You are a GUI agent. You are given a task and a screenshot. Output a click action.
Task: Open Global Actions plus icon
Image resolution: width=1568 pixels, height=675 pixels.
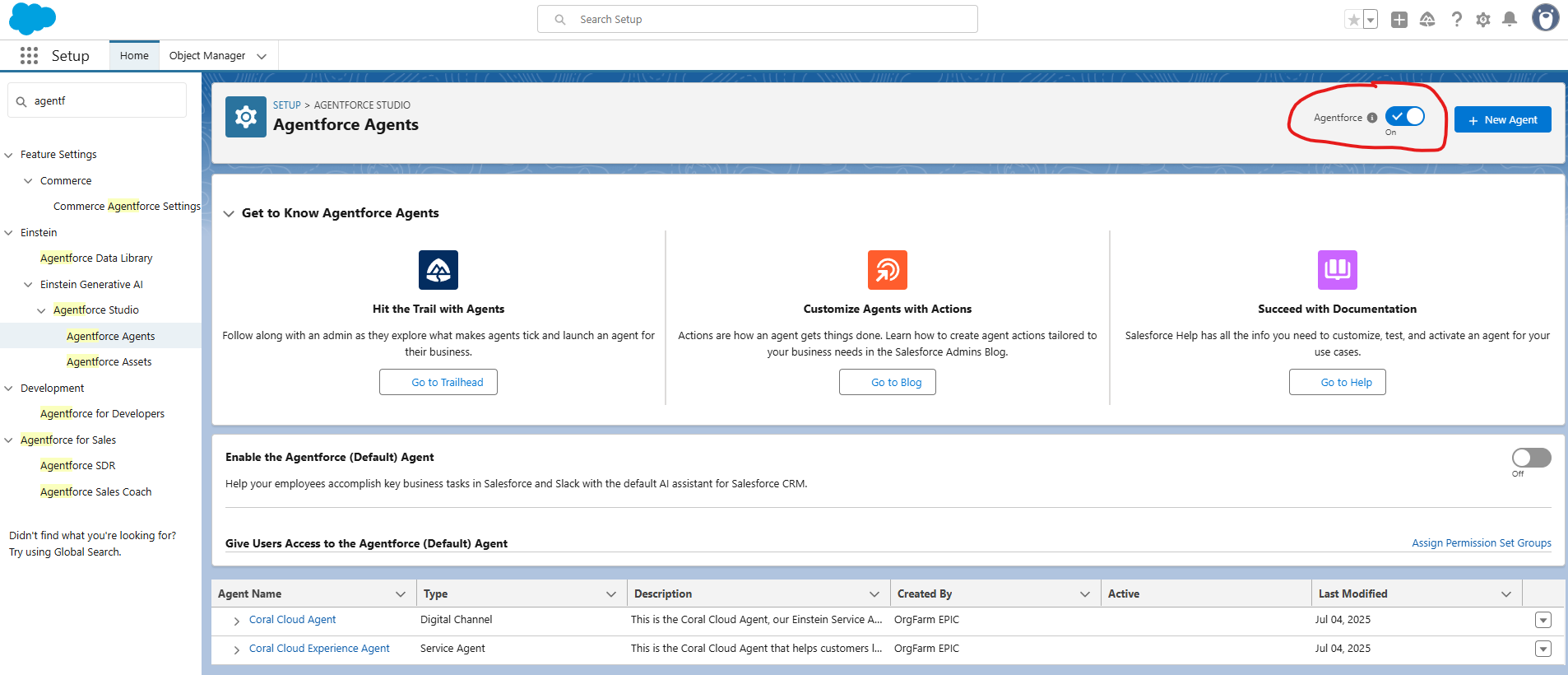point(1399,20)
